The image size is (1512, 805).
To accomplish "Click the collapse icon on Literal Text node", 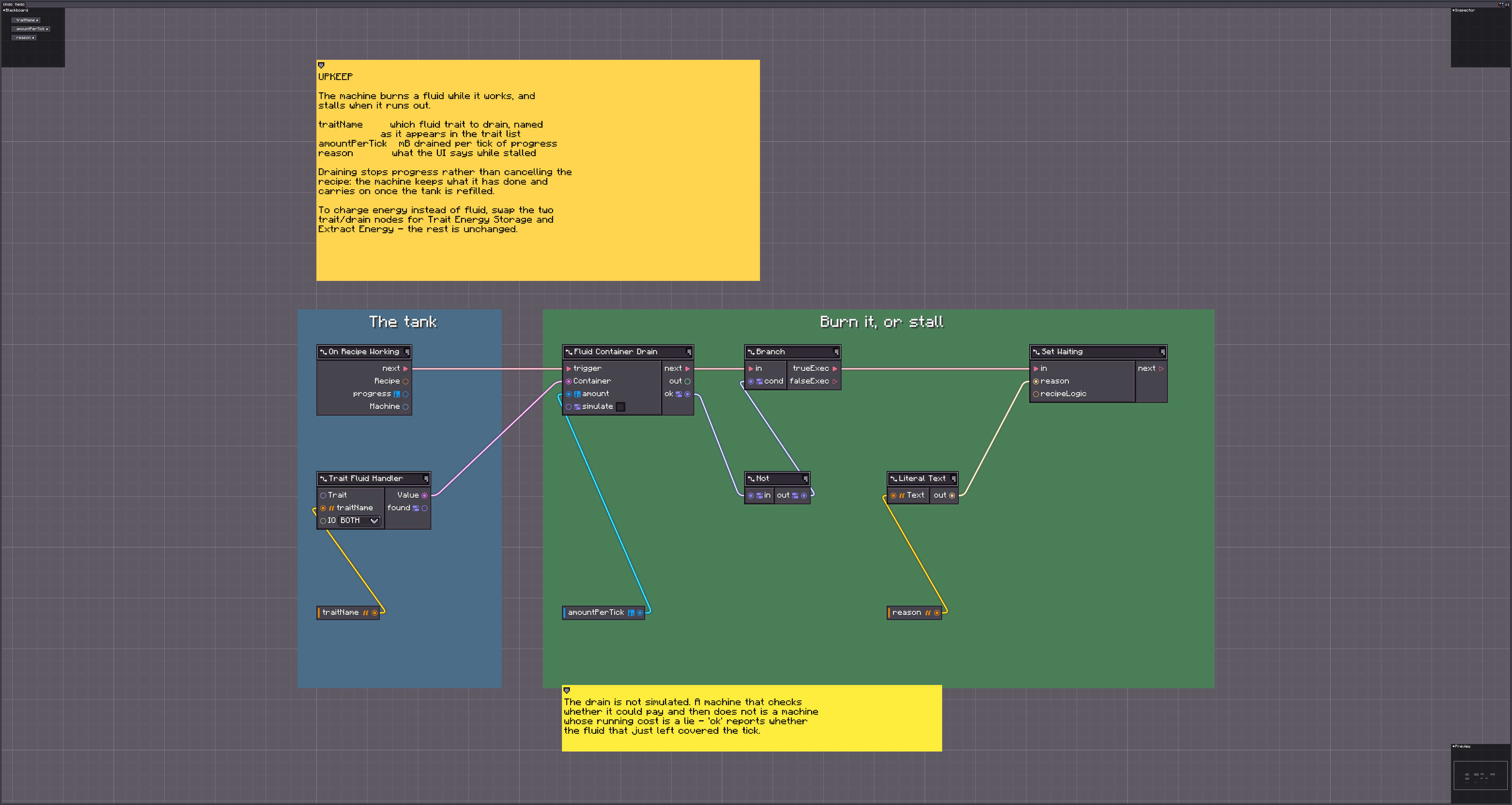I will [x=953, y=479].
